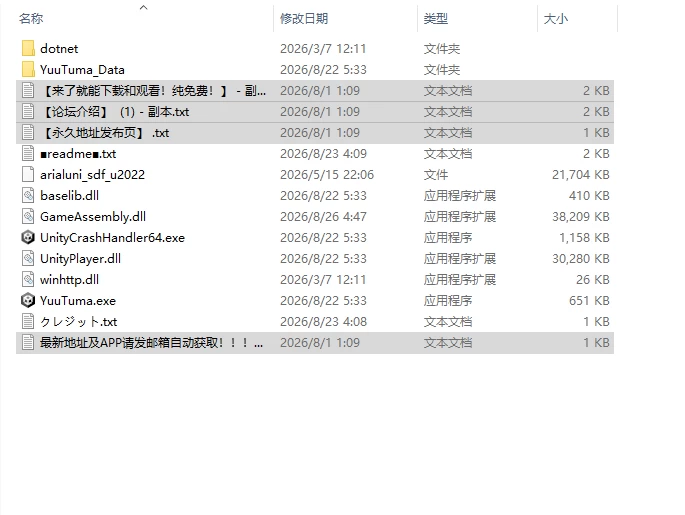Sort by the 类型 column header
The height and width of the screenshot is (515, 685).
point(436,19)
